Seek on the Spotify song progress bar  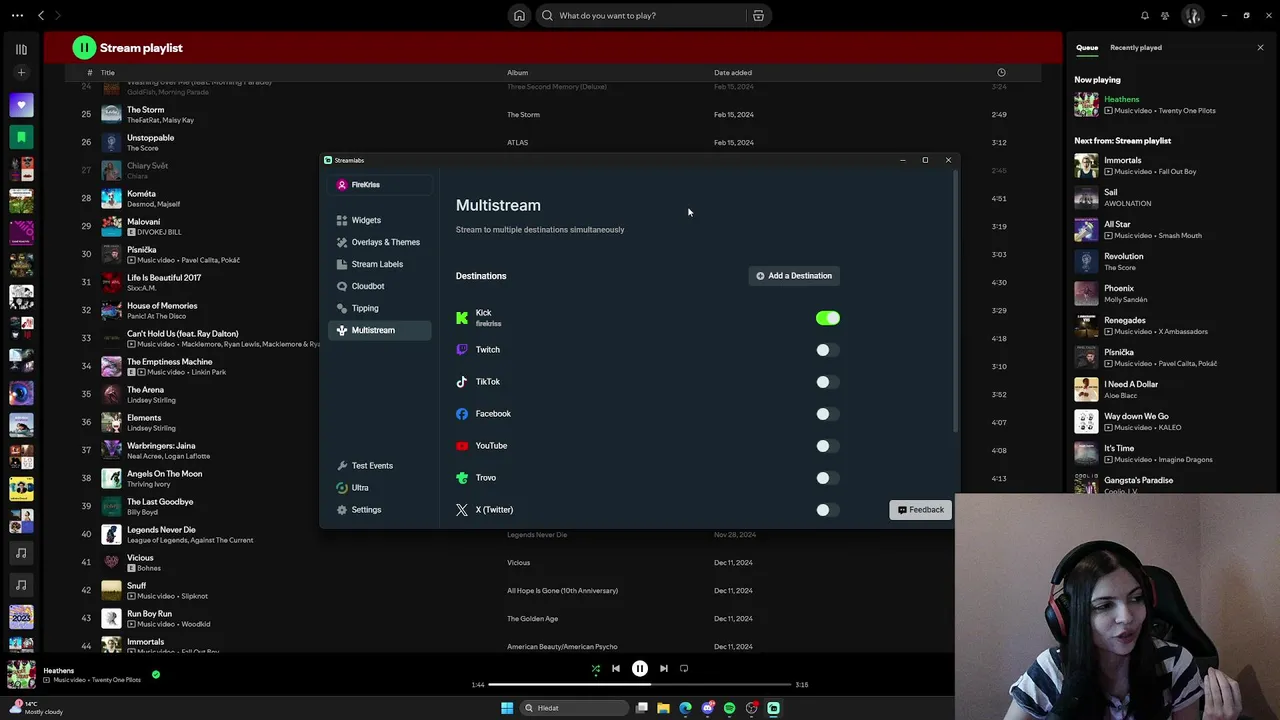coord(640,685)
